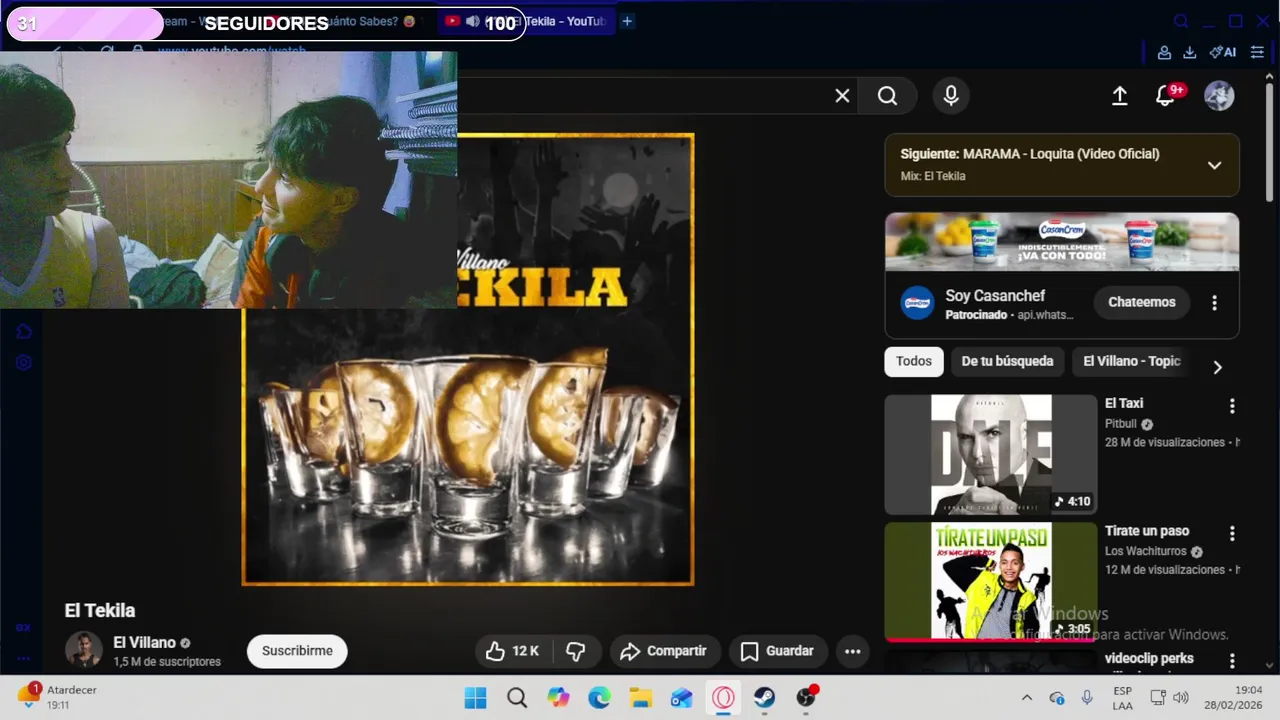
Task: Select the Todos filter chip
Action: pos(913,361)
